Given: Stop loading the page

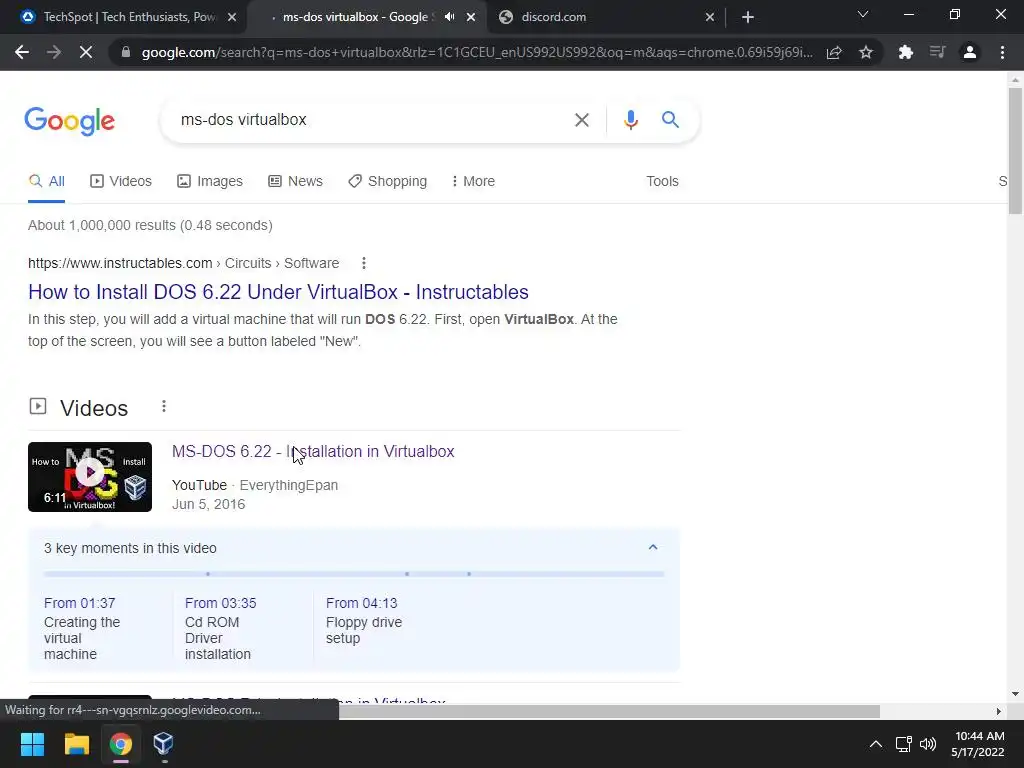Looking at the screenshot, I should point(86,52).
